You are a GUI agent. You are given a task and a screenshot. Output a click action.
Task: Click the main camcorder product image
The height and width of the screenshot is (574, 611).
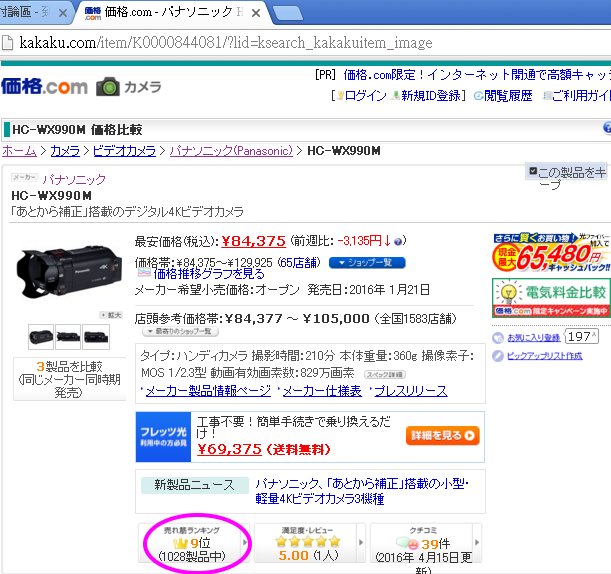[68, 272]
